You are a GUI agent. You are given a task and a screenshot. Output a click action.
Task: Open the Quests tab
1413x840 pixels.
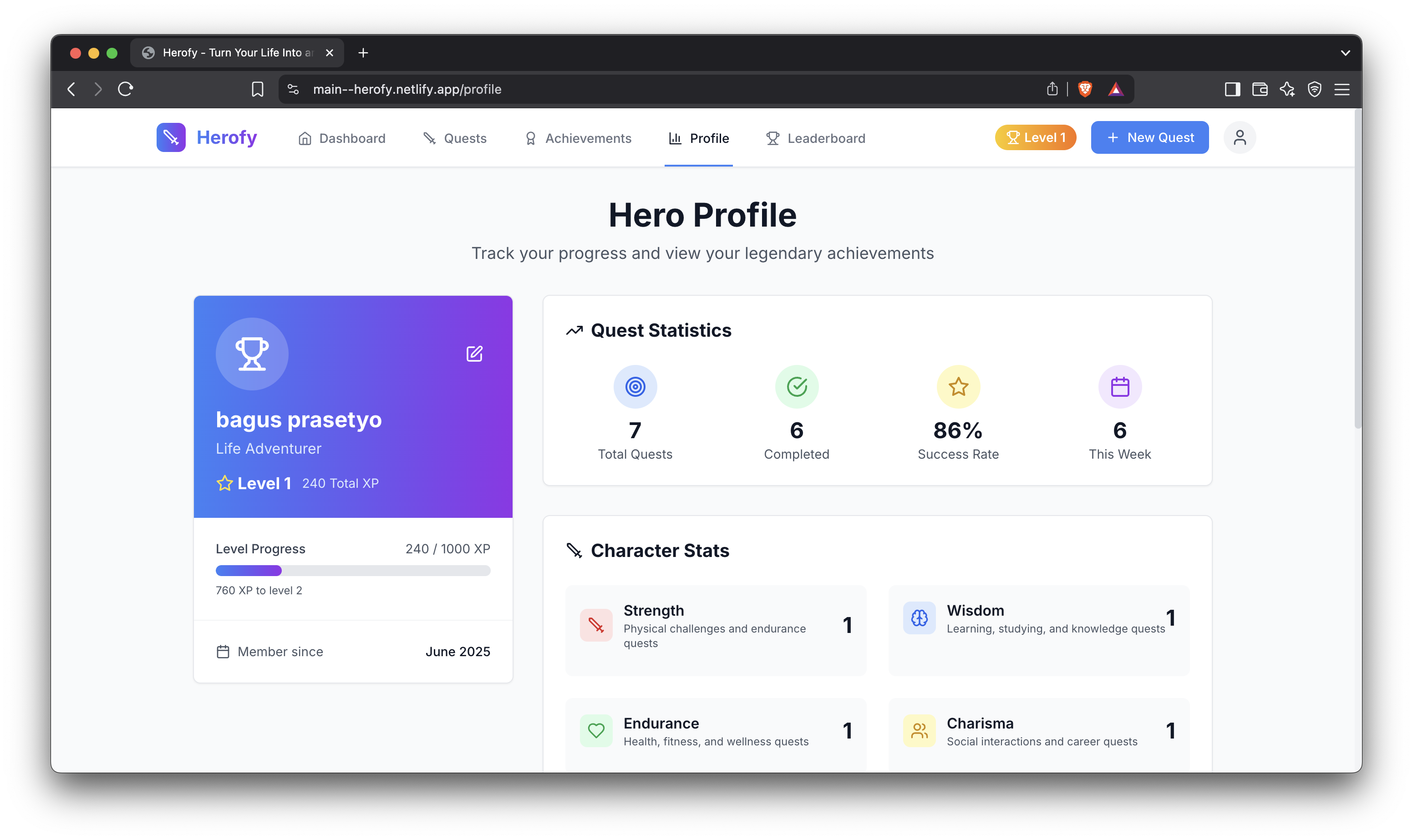[455, 138]
